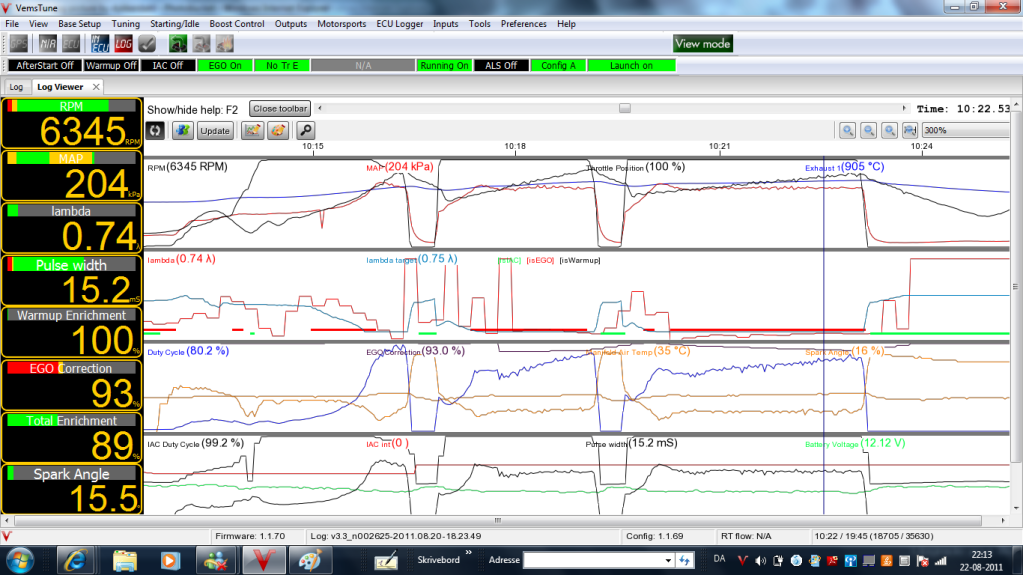Open the magnifier search tool in log toolbar
This screenshot has height=575, width=1023.
(305, 130)
